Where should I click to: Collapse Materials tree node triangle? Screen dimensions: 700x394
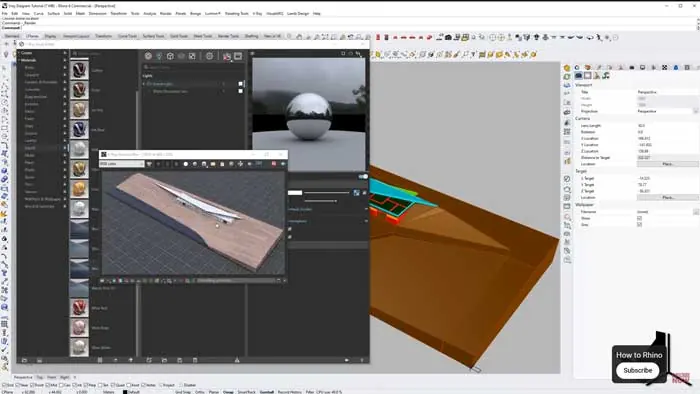19,60
